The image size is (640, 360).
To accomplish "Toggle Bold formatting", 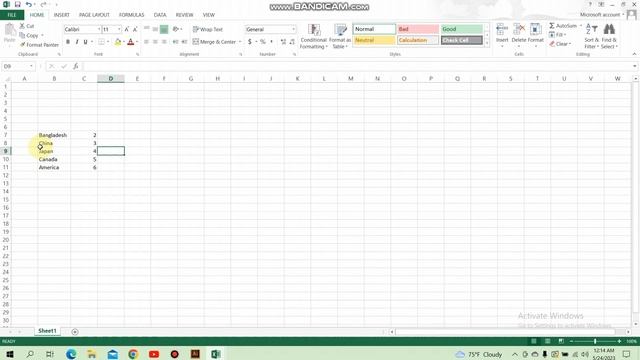I will click(68, 42).
